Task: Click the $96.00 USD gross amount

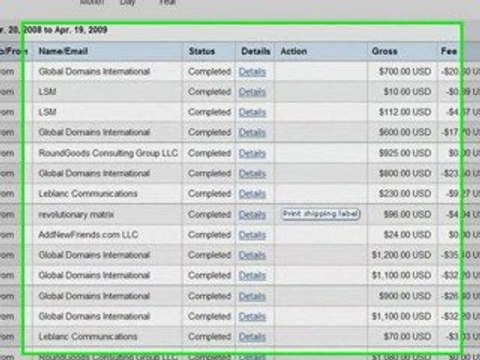Action: click(x=407, y=214)
